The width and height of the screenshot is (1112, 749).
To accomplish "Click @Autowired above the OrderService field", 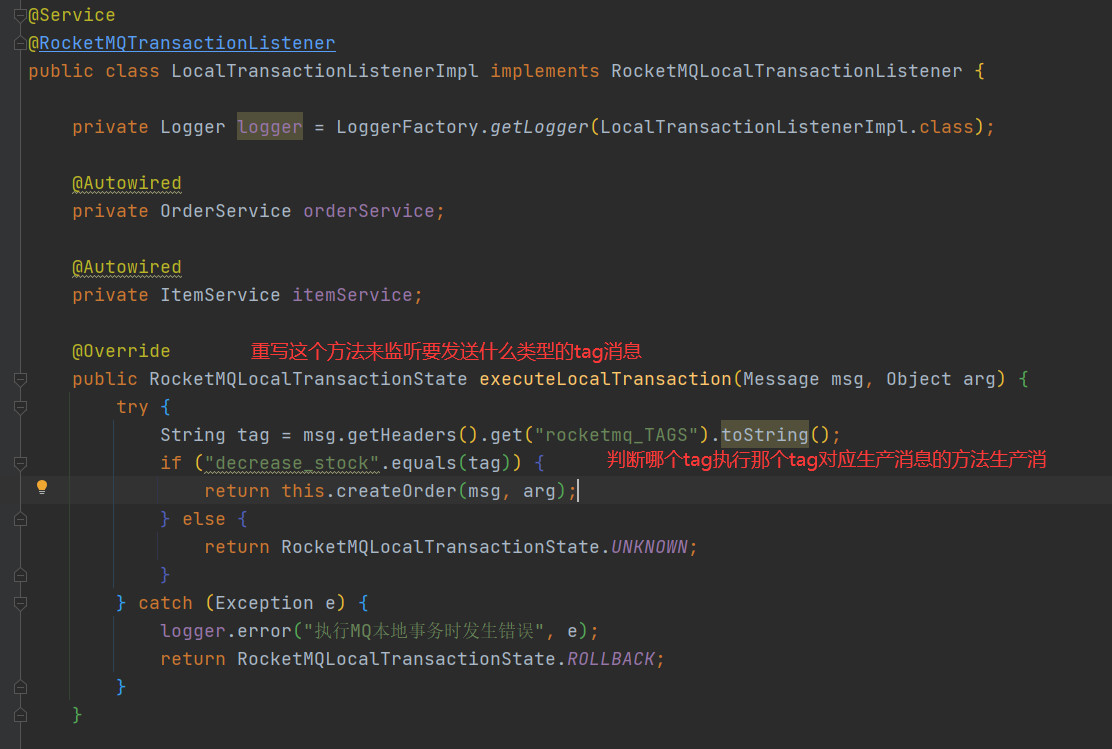I will point(127,183).
